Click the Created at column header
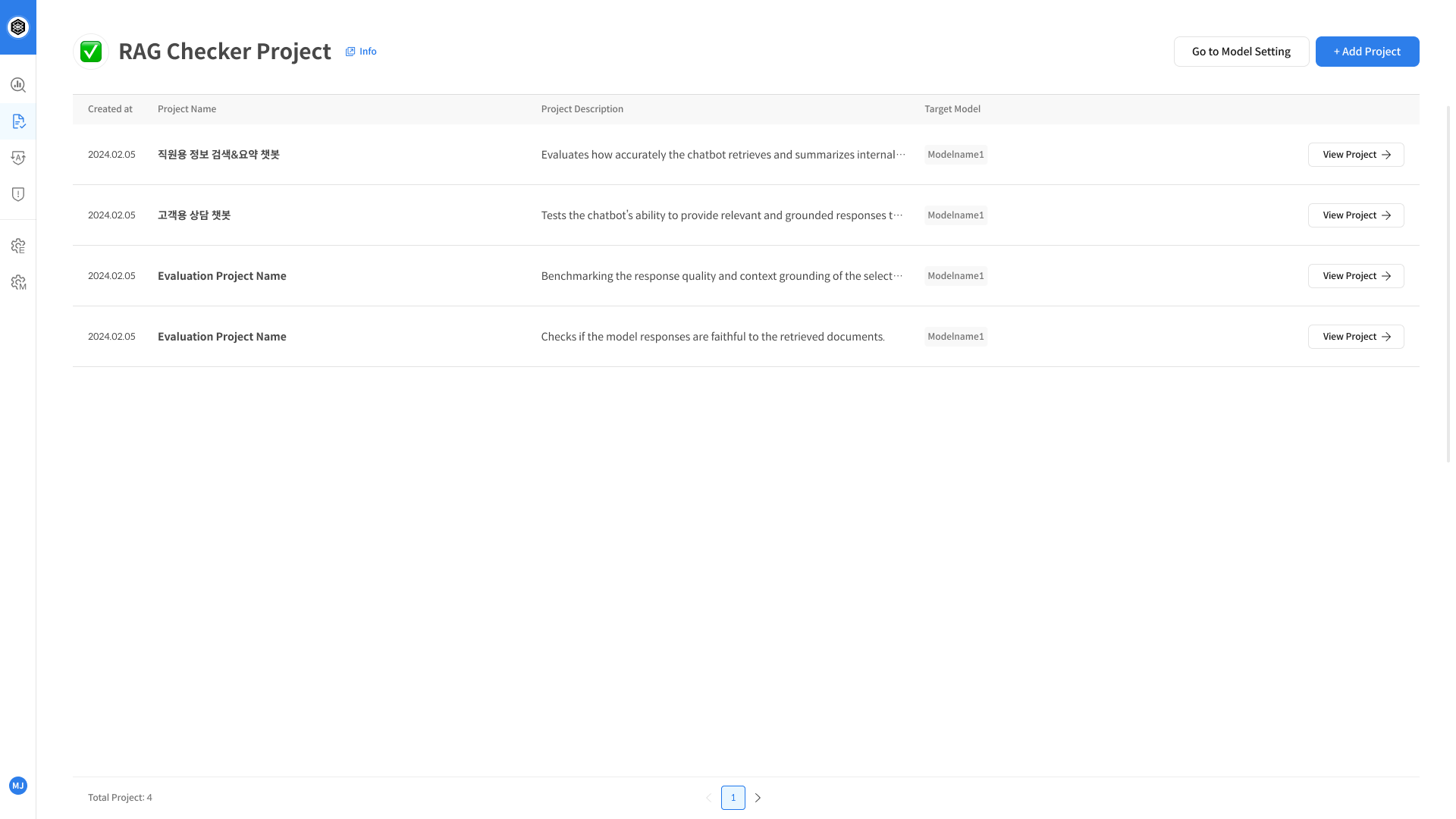Screen dimensions: 1456x819 (110, 109)
